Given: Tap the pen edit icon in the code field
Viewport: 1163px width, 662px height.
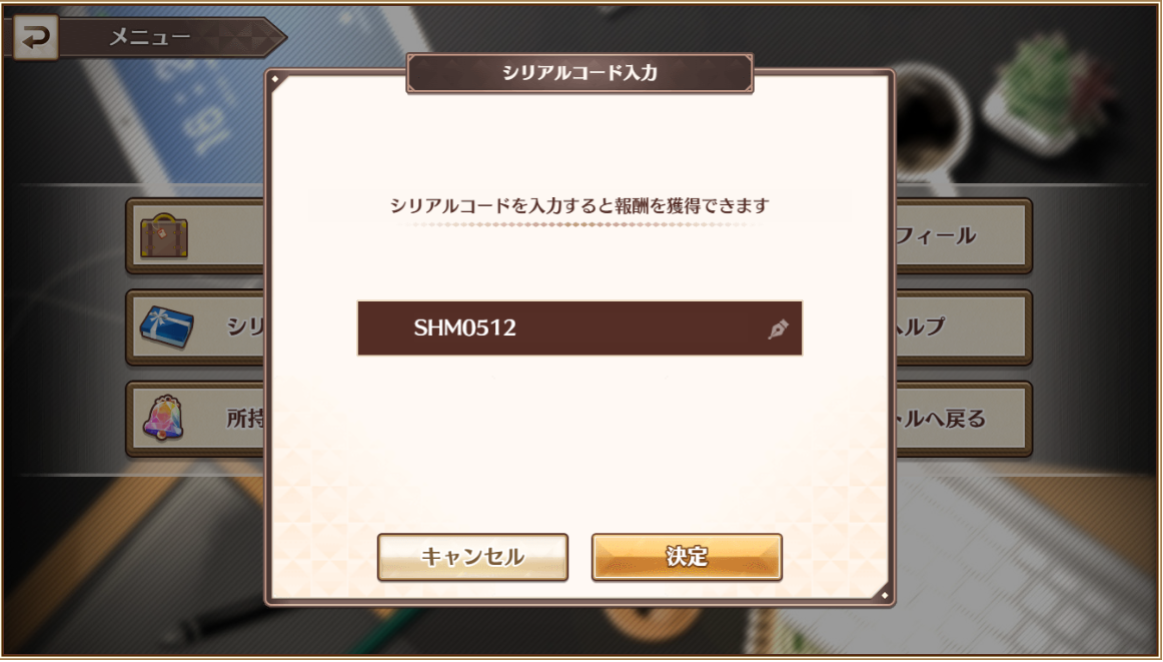Looking at the screenshot, I should point(777,328).
